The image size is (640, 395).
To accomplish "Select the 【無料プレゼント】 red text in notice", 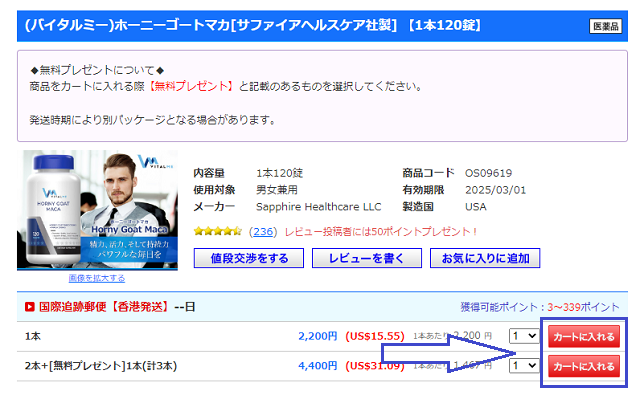I will [191, 86].
